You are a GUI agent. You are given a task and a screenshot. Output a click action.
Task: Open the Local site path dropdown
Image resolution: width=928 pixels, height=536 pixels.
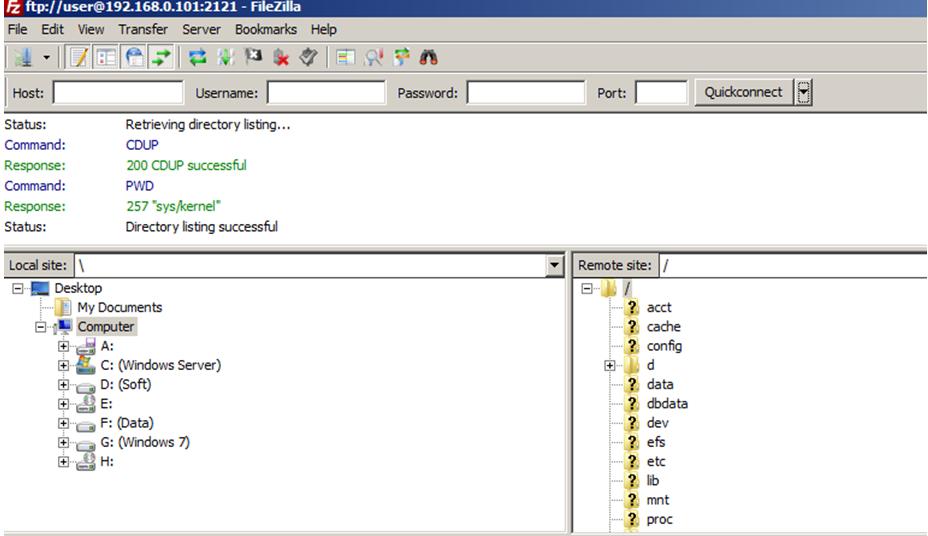click(554, 266)
